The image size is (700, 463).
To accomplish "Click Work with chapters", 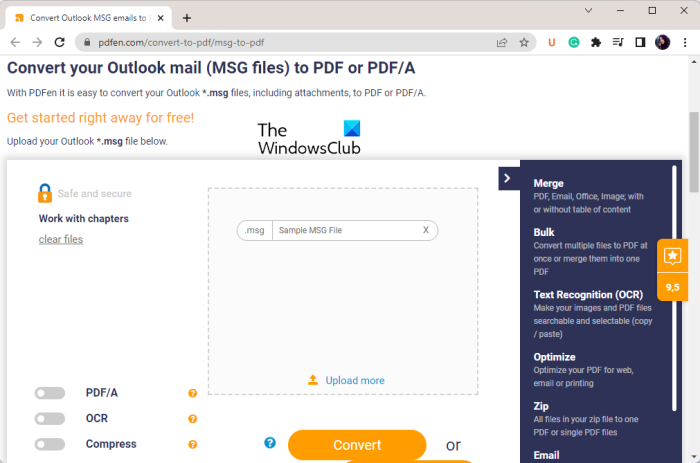I will [x=83, y=218].
